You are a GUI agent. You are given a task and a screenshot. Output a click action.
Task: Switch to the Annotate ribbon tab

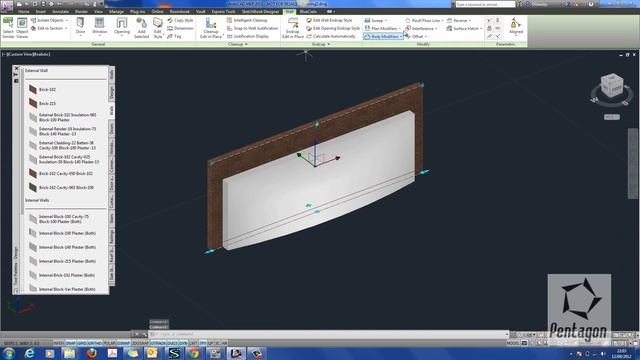point(60,11)
